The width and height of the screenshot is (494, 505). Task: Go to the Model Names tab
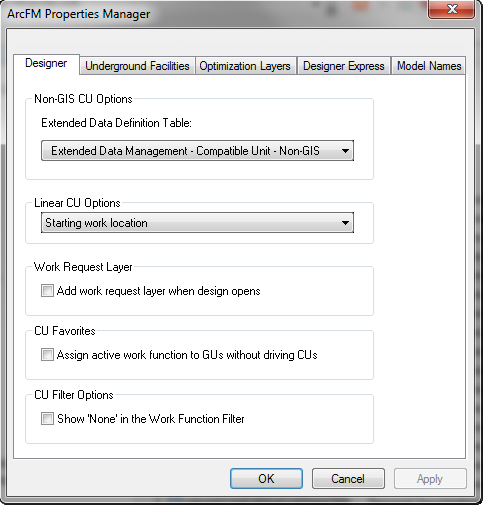pos(428,66)
